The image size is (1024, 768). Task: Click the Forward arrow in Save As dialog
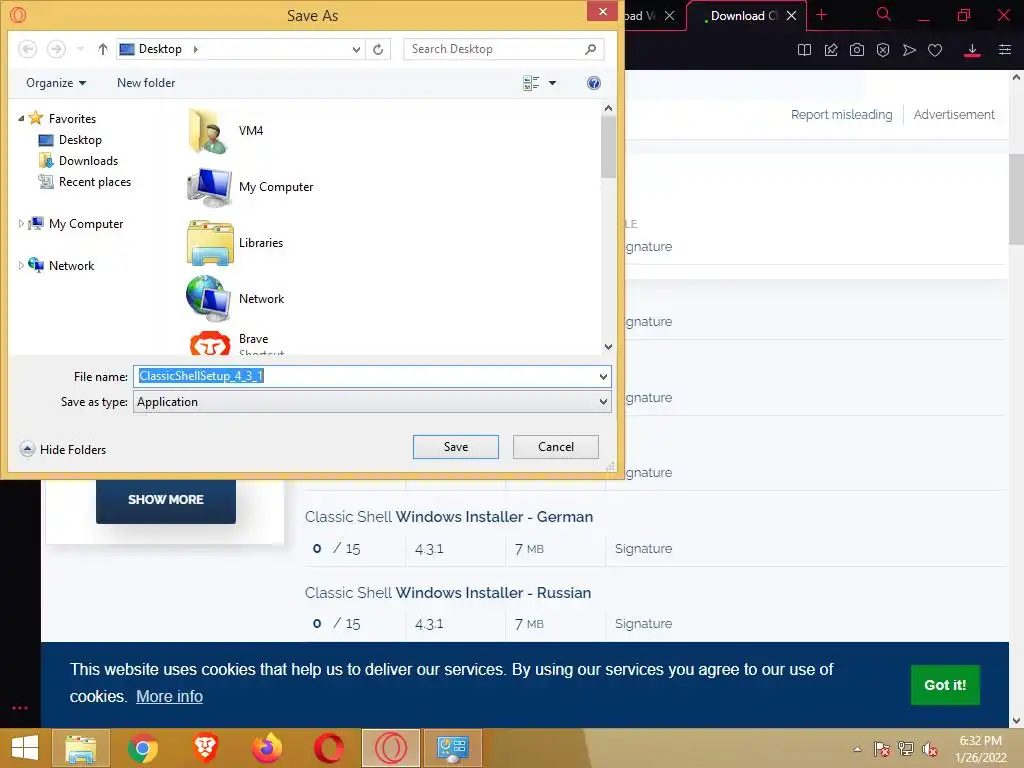pyautogui.click(x=56, y=49)
